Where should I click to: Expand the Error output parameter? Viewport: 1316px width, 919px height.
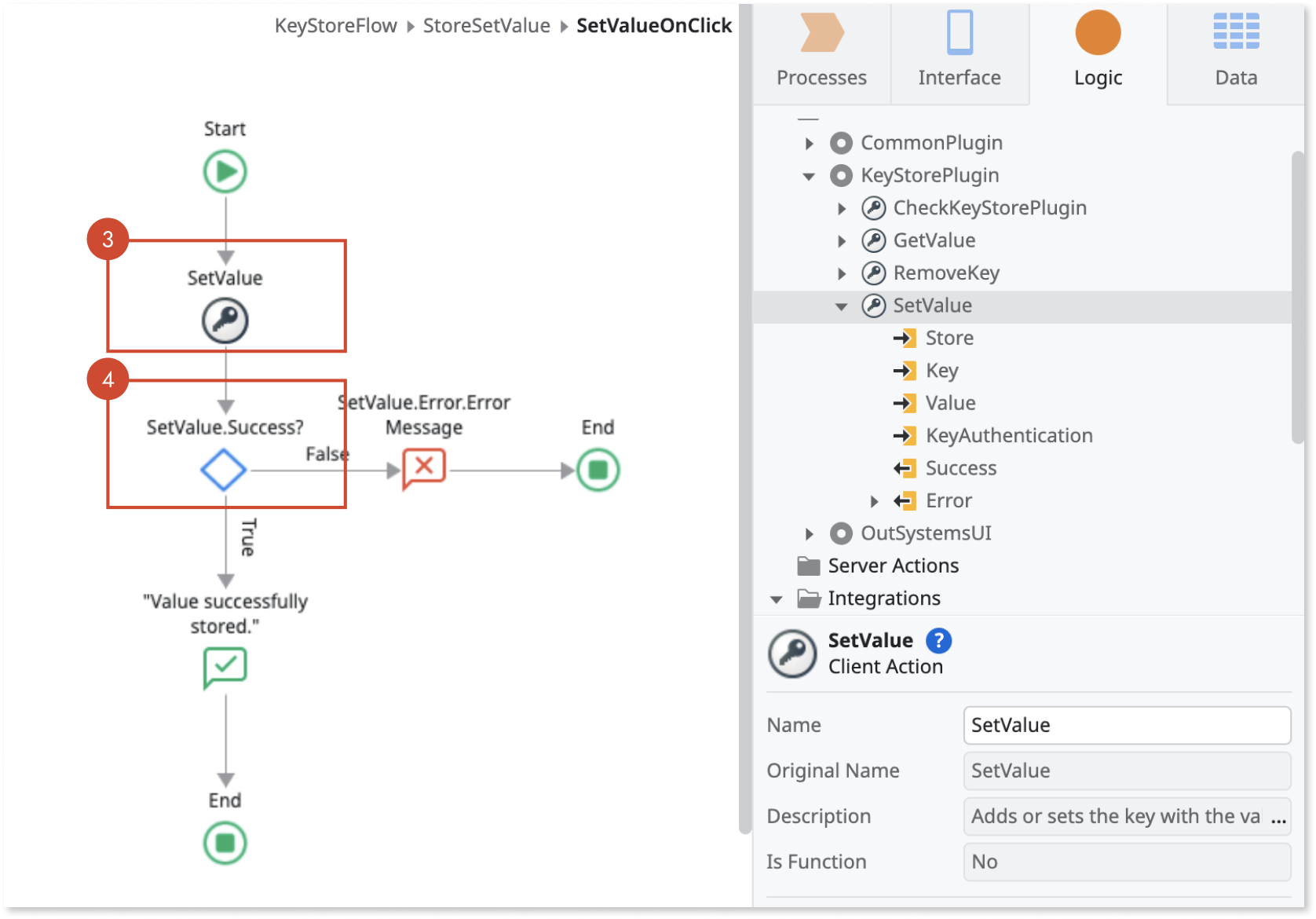(876, 500)
